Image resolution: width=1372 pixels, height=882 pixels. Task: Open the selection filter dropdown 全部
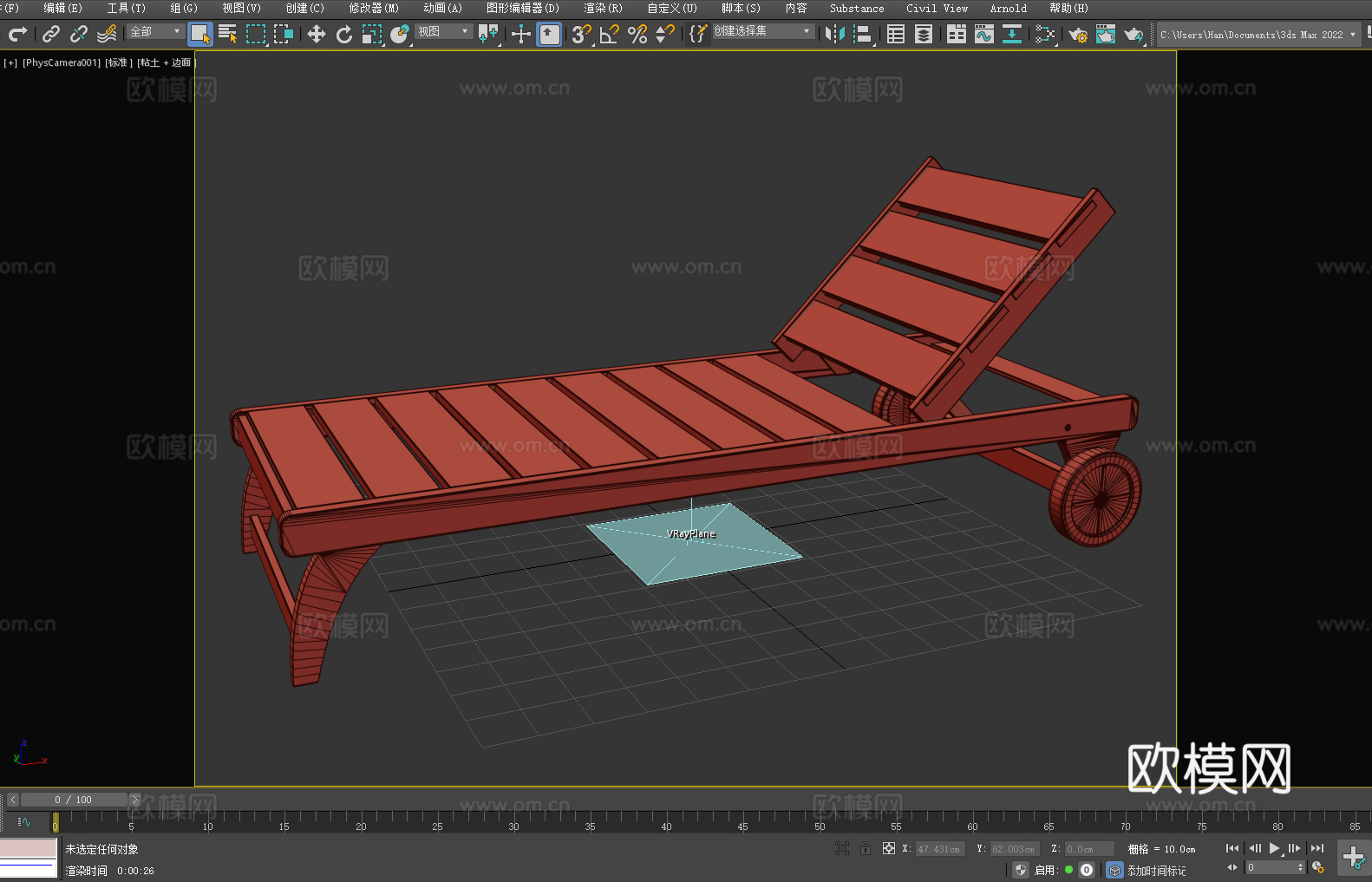tap(156, 31)
